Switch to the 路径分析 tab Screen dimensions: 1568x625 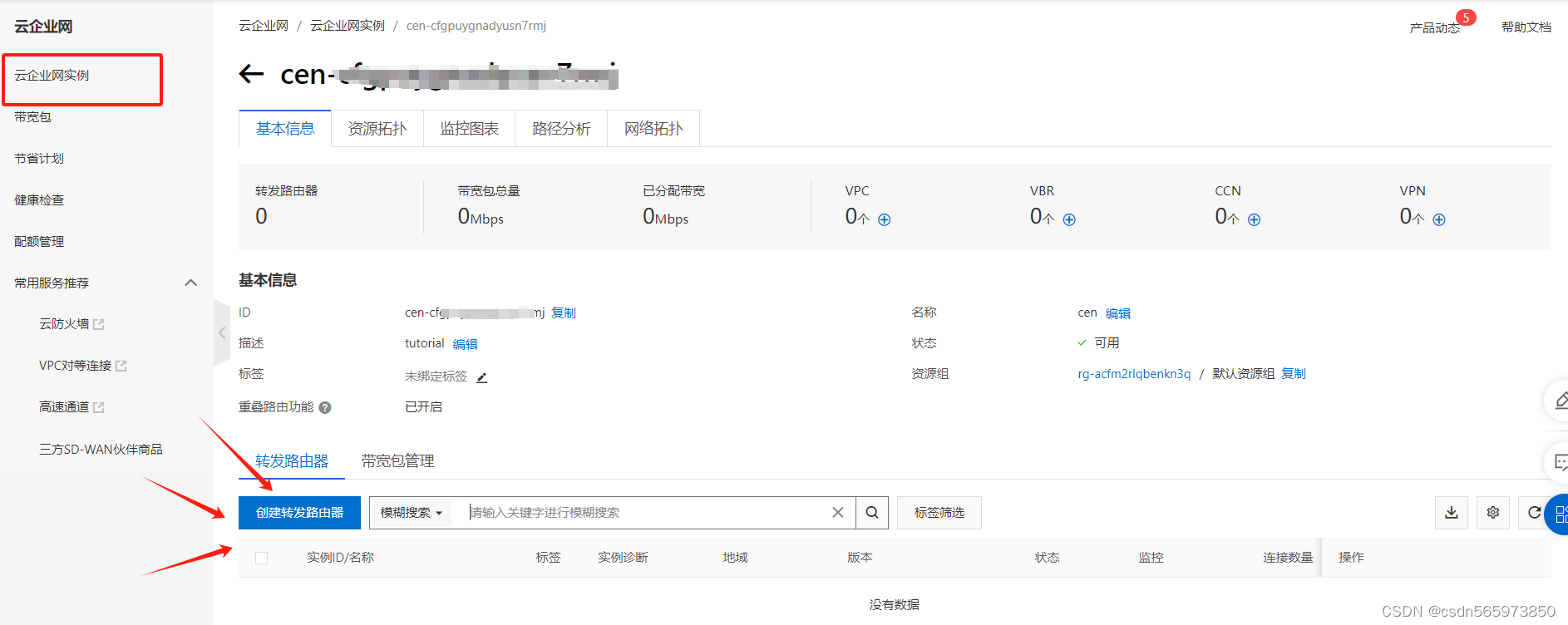coord(561,129)
